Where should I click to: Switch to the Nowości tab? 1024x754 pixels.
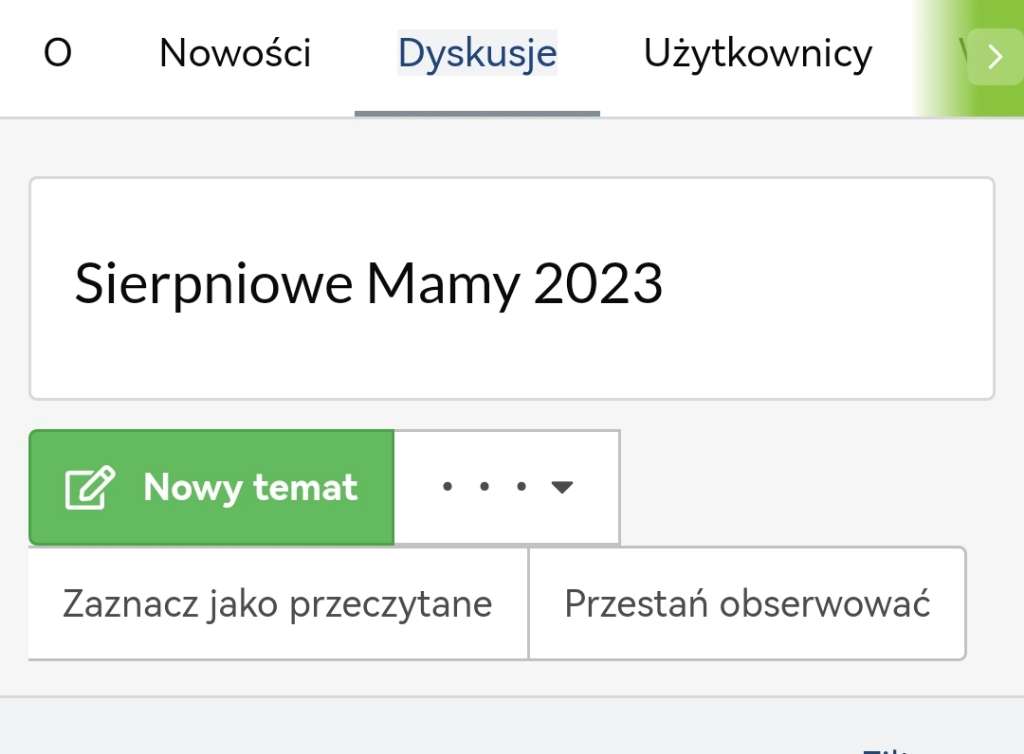[235, 54]
